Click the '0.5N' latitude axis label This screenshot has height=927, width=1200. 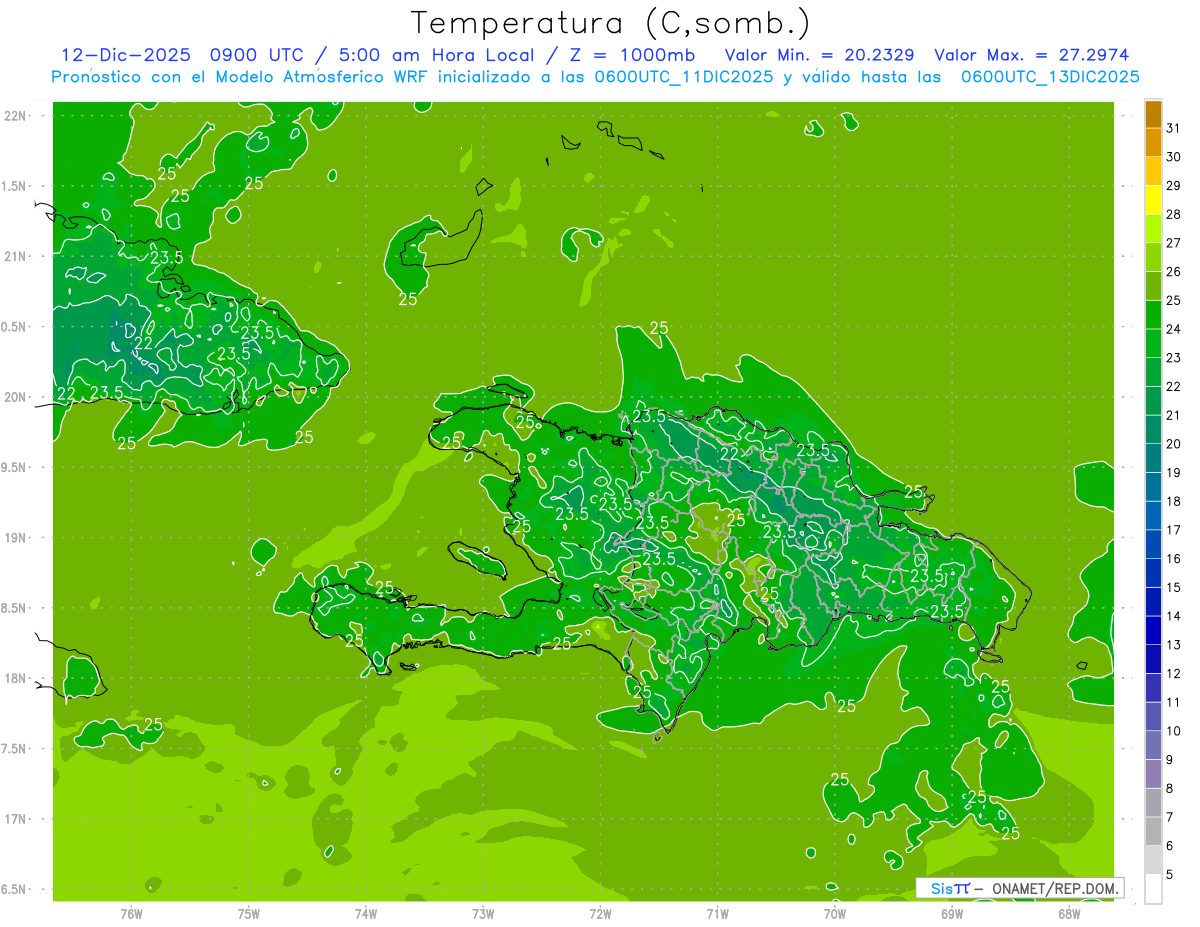(x=15, y=327)
